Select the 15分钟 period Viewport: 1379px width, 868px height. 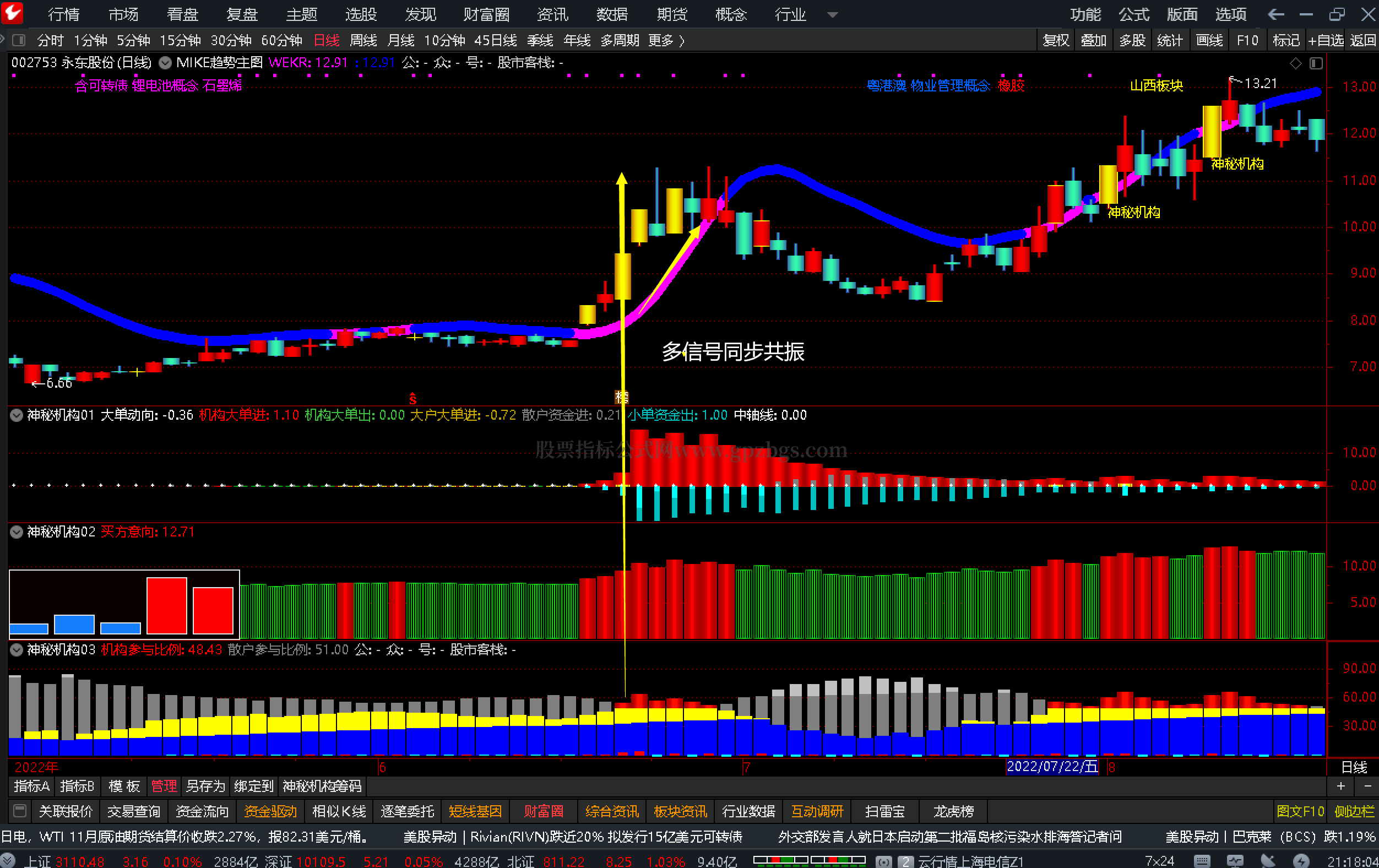(181, 41)
